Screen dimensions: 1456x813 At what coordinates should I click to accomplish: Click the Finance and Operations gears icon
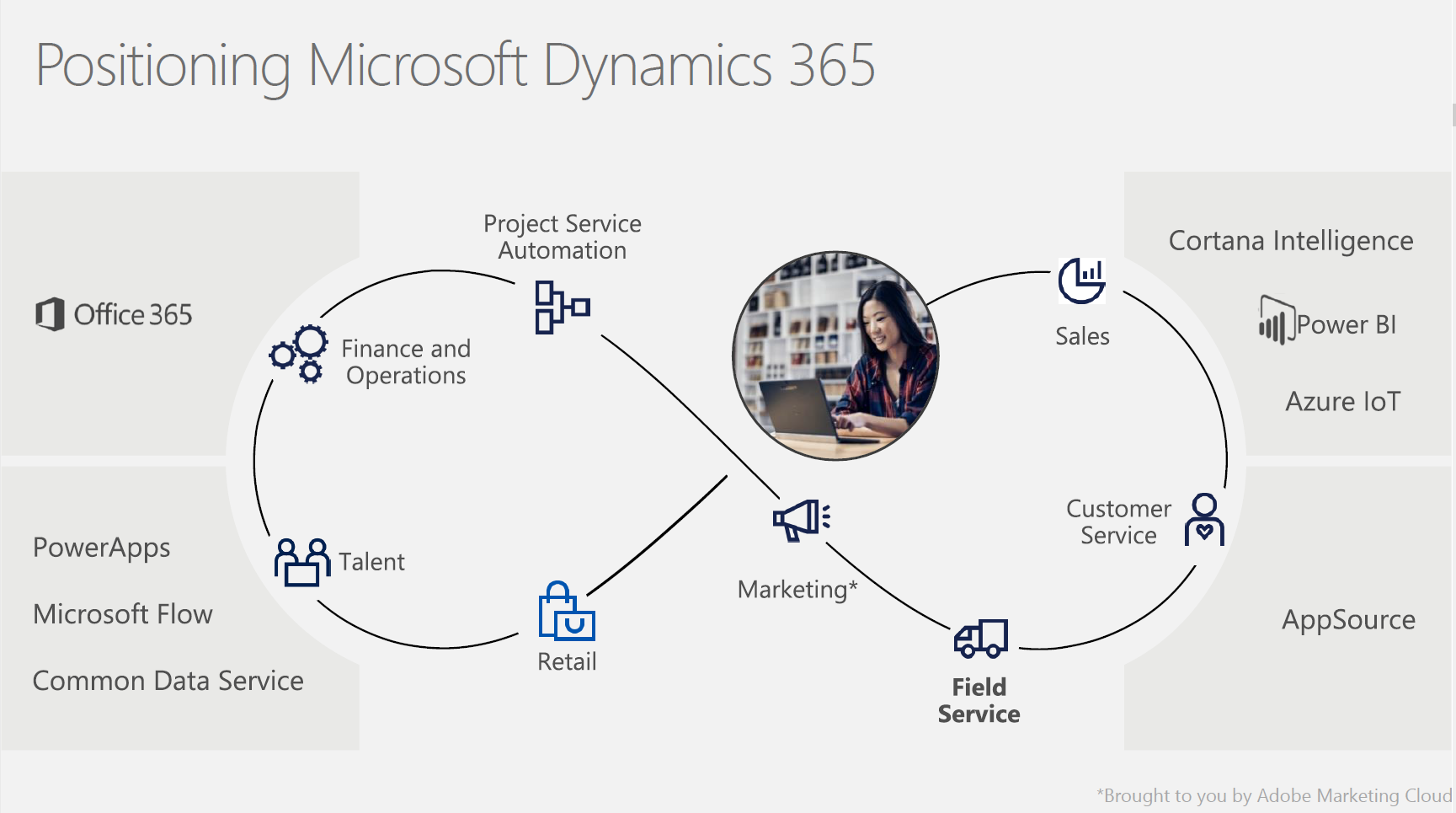pyautogui.click(x=299, y=354)
